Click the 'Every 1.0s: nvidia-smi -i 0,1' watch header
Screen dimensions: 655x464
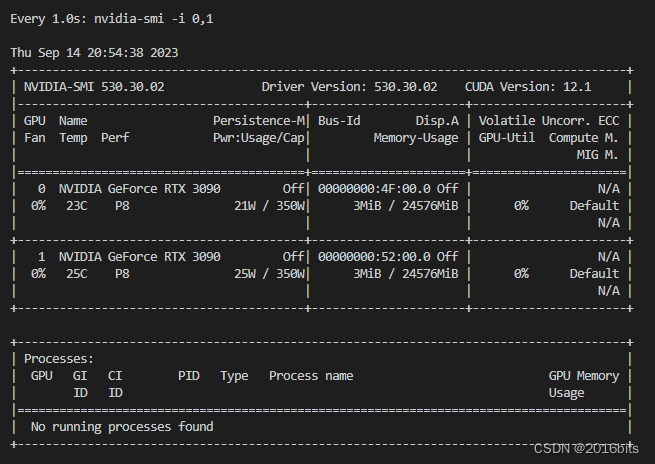coord(112,19)
